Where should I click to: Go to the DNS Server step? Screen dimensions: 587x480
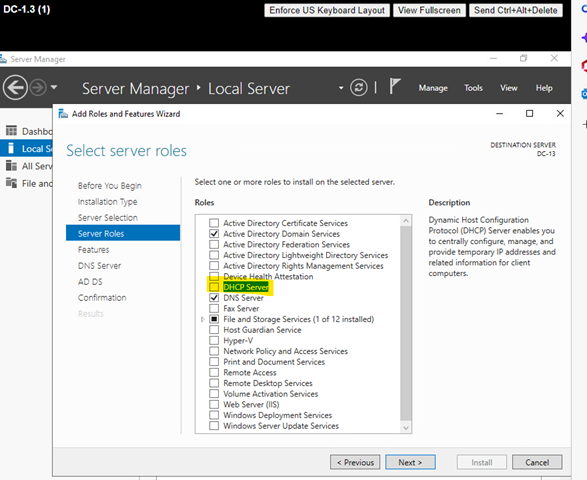coord(100,266)
